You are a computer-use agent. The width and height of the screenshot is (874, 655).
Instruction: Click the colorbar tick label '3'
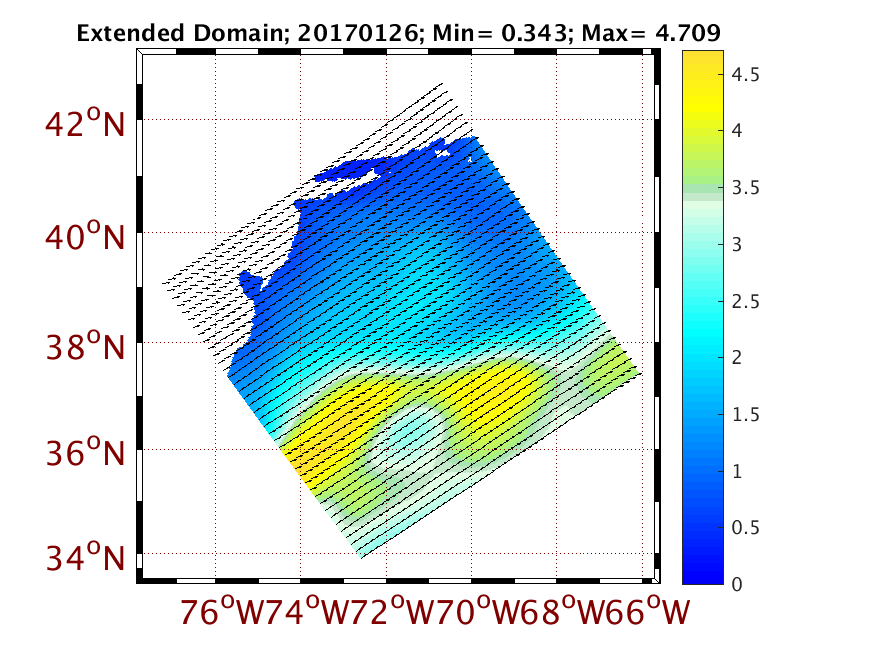coord(737,244)
